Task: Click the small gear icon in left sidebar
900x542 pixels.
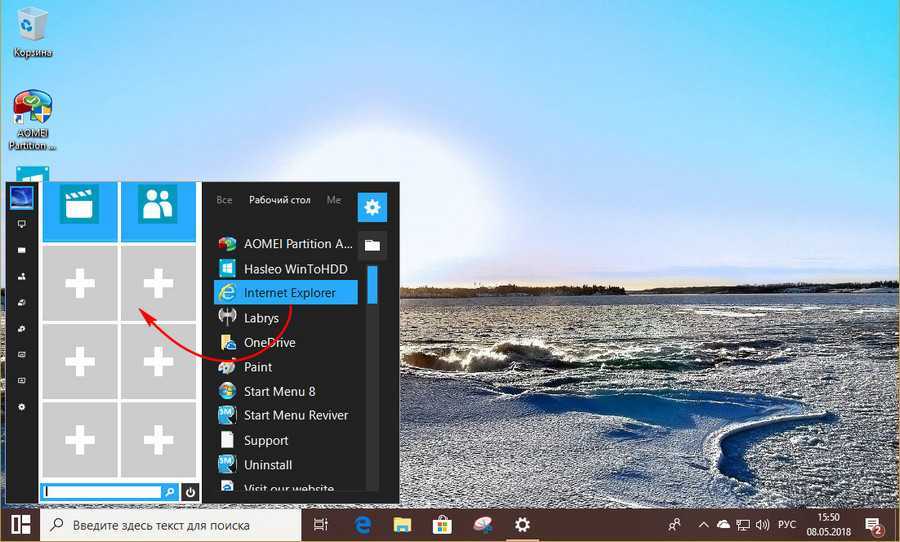Action: (22, 407)
